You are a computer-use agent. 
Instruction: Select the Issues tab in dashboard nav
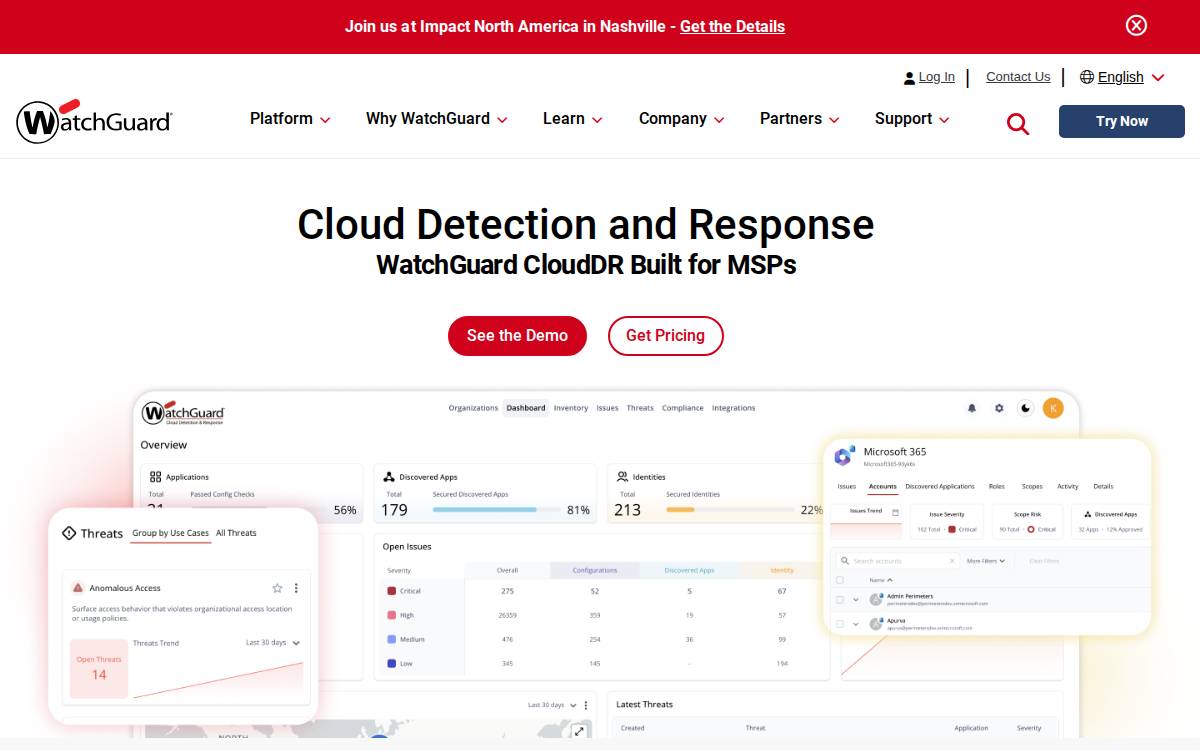point(607,408)
